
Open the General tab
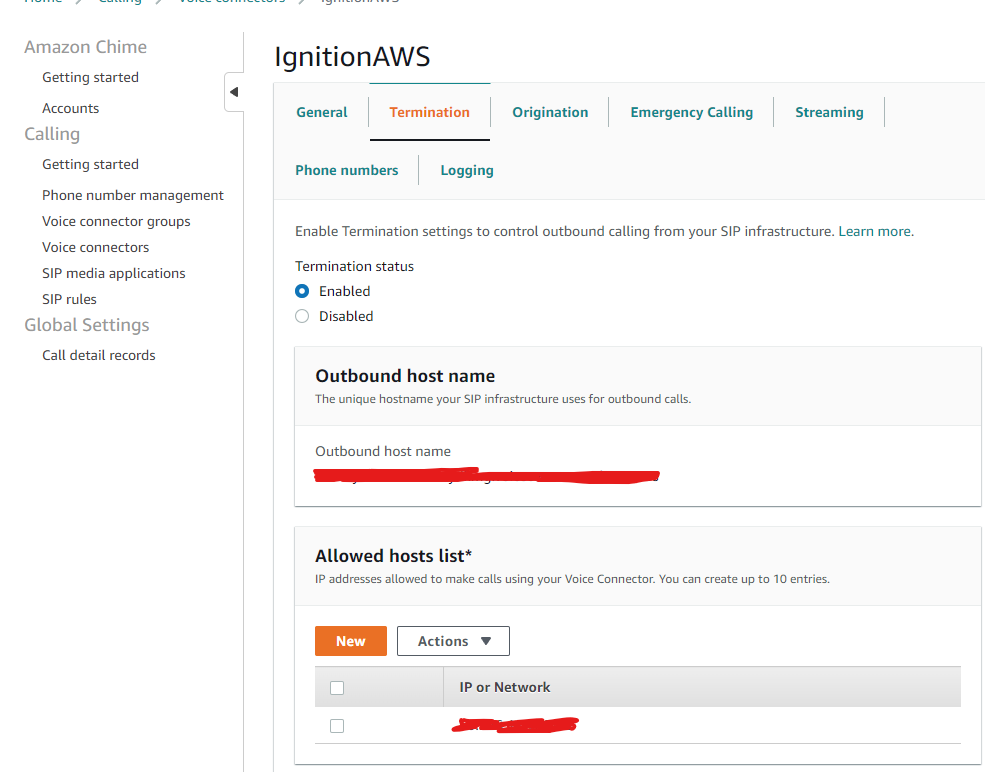[322, 112]
